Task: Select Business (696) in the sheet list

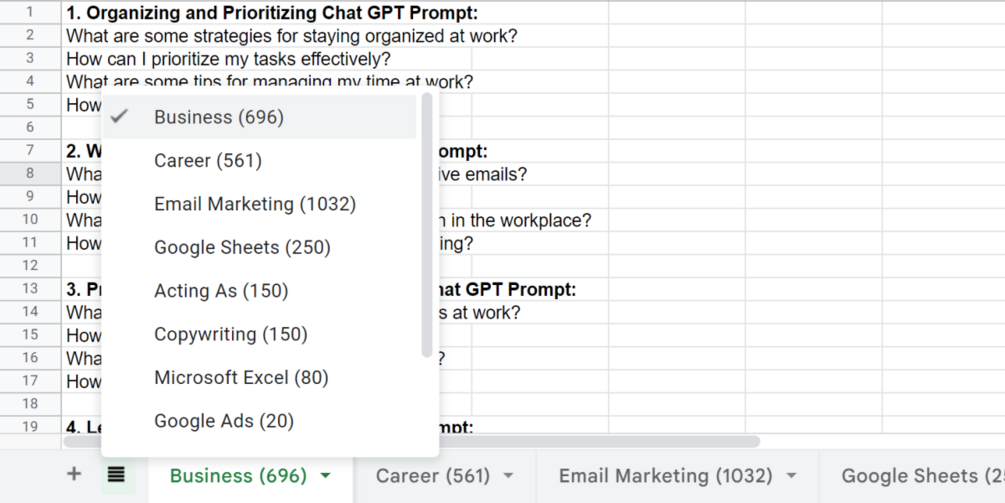Action: [260, 117]
